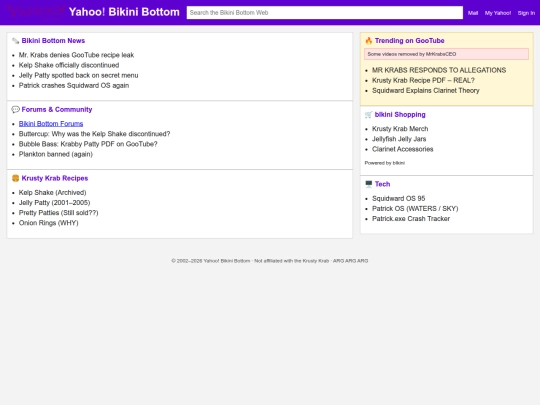540x405 pixels.
Task: Focus the Search the Bikini Bottom Web field
Action: (325, 13)
